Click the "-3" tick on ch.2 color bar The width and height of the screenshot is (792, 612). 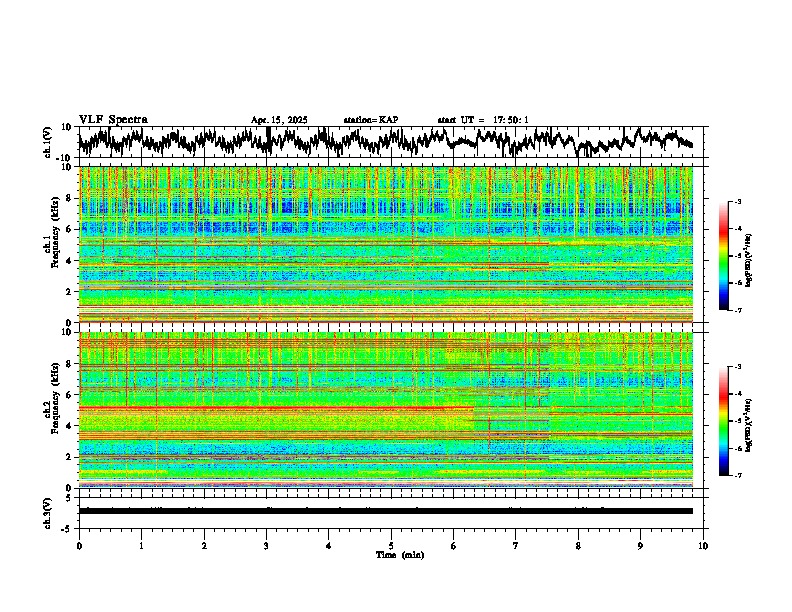tap(738, 367)
